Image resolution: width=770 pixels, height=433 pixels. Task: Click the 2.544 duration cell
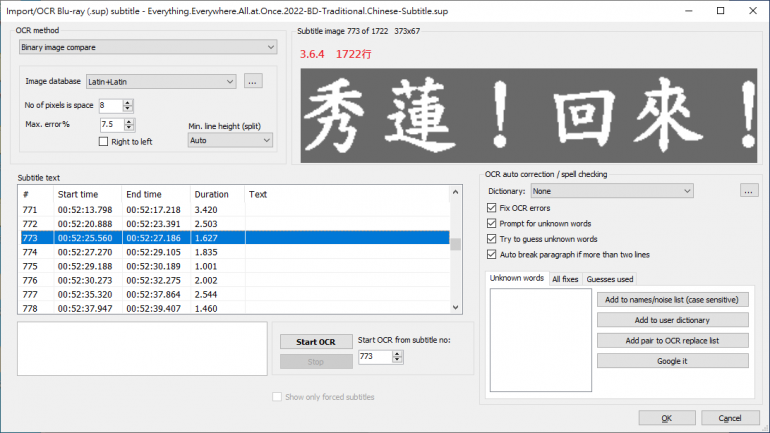pyautogui.click(x=206, y=295)
